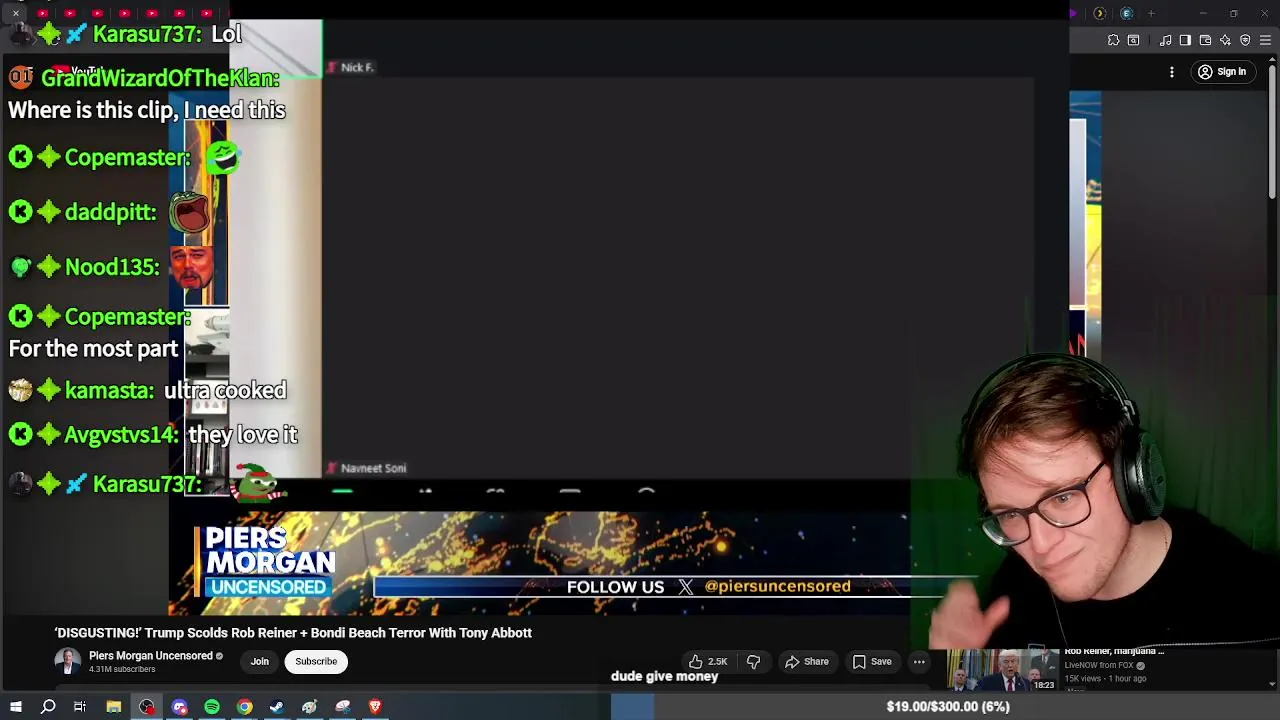
Task: Click the Navneet Soni participant label
Action: click(373, 468)
